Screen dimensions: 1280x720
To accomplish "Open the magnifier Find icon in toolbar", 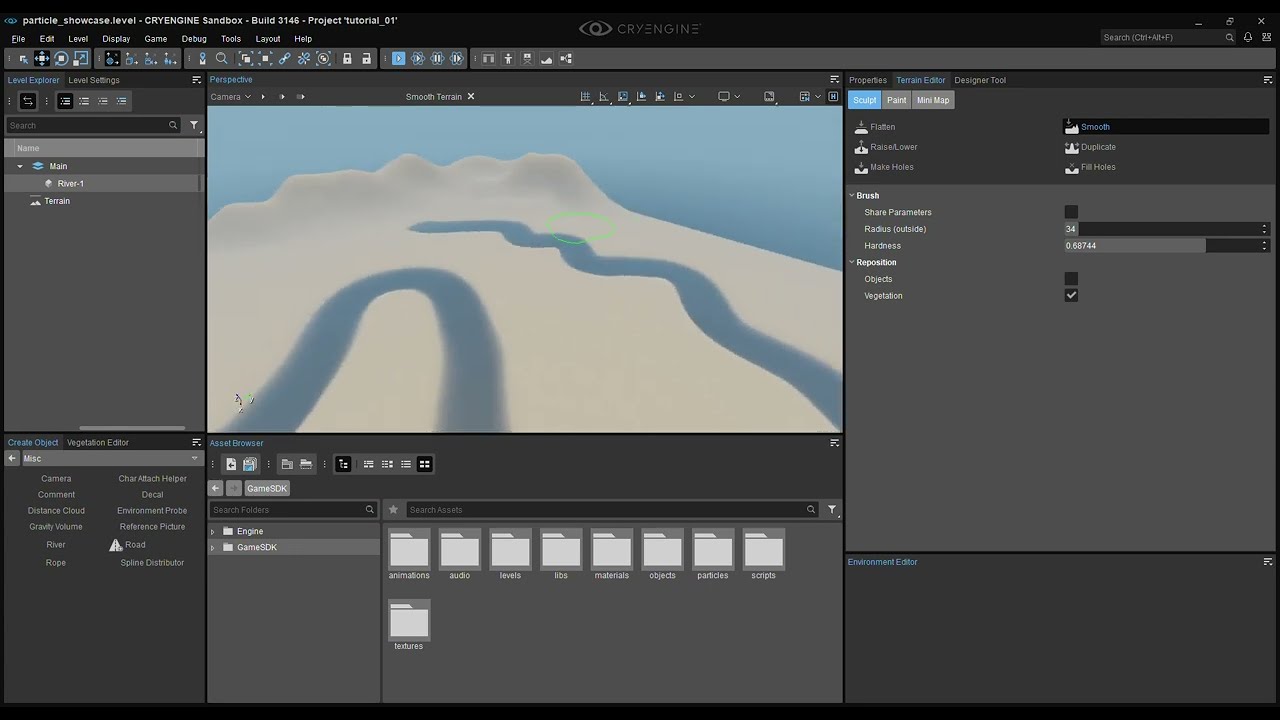I will tap(222, 59).
